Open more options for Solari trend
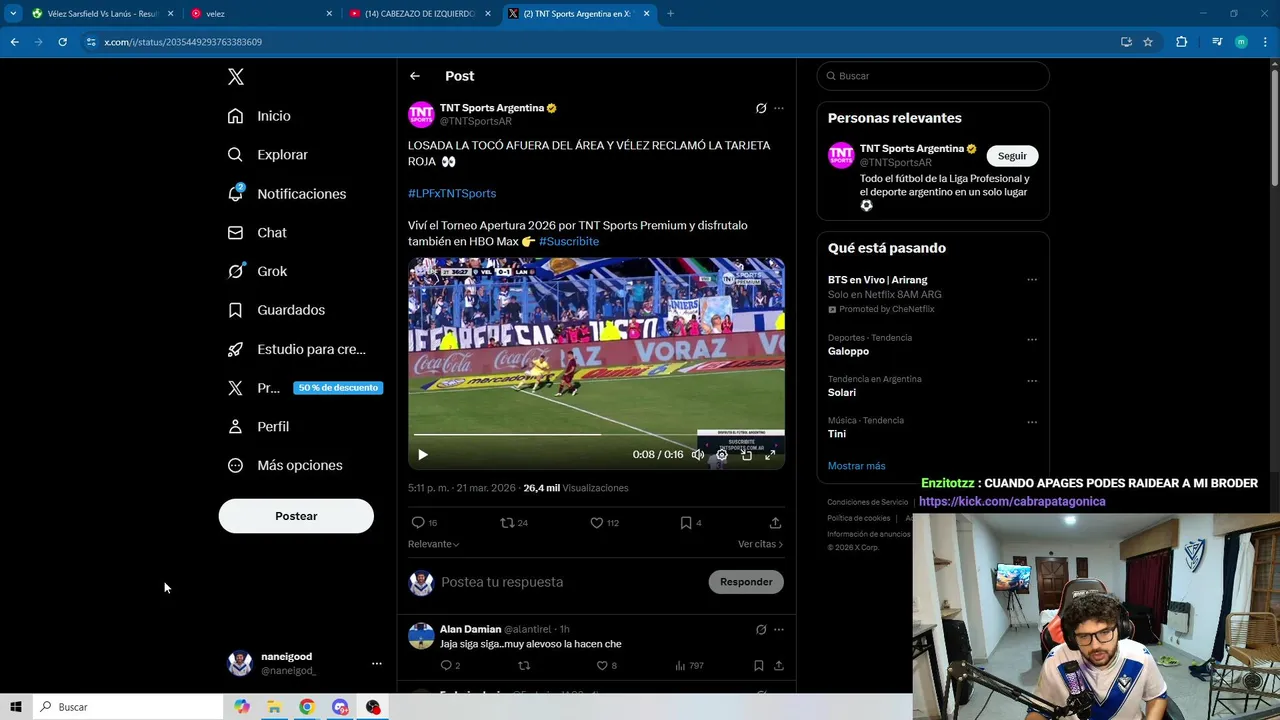This screenshot has height=720, width=1280. pos(1032,381)
